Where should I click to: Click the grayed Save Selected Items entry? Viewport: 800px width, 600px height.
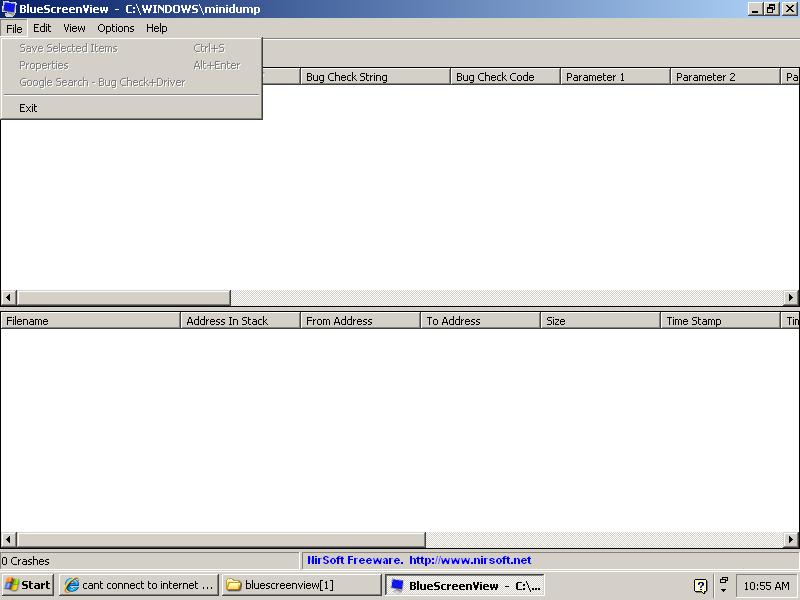click(132, 48)
